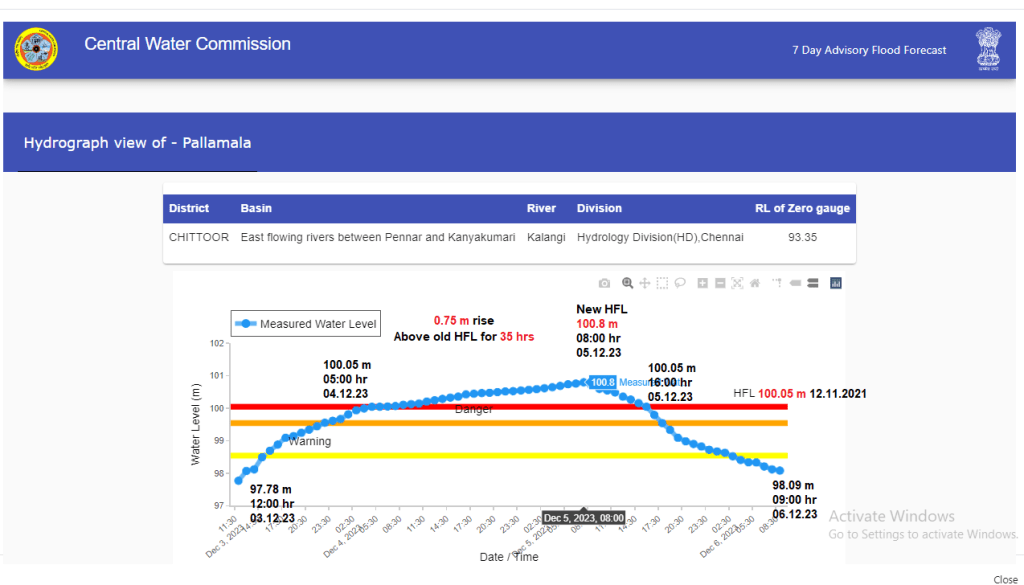Download the plot as PNG using camera icon
Image resolution: width=1024 pixels, height=585 pixels.
604,283
